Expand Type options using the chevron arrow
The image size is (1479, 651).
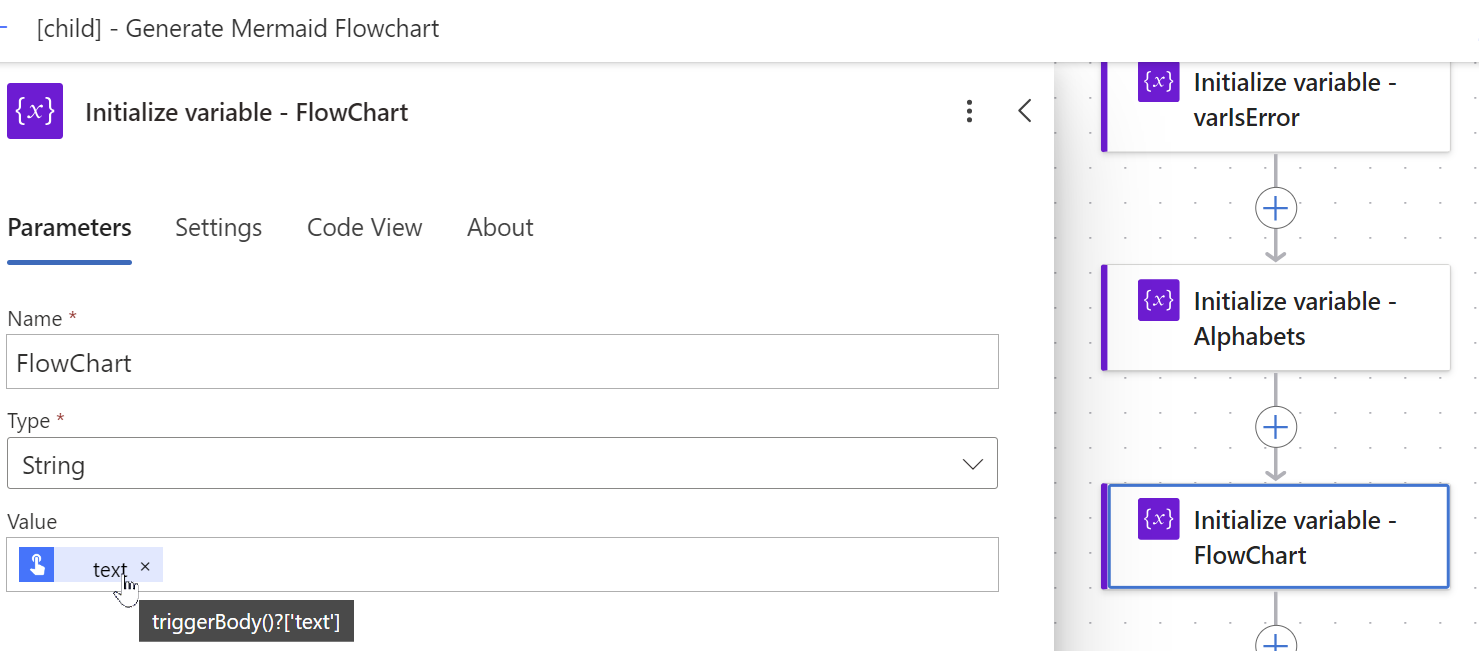coord(971,465)
